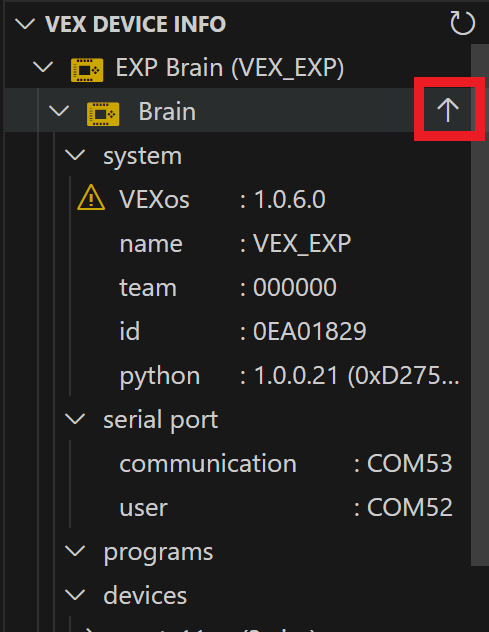Collapse the EXP Brain (VEX_EXP) node
Image resolution: width=489 pixels, height=632 pixels.
[x=43, y=67]
